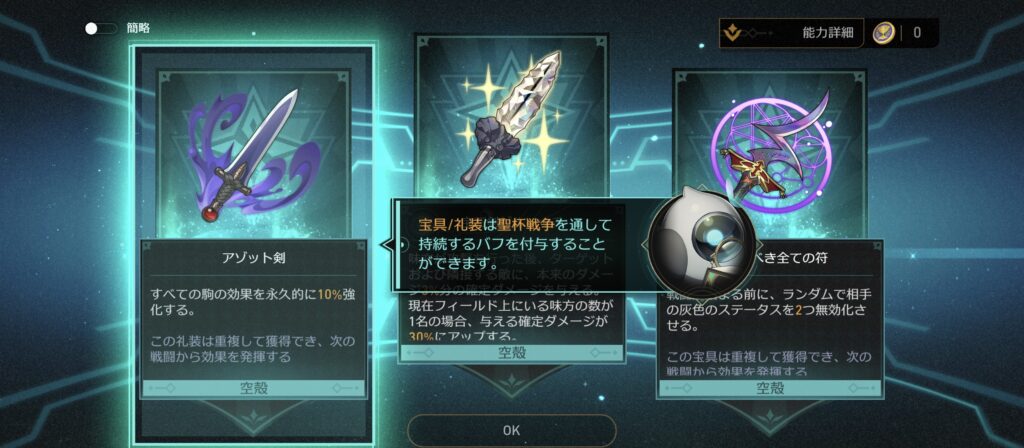This screenshot has width=1024, height=448.
Task: Click the winged emblem beside 能力詳細
Action: coord(734,33)
